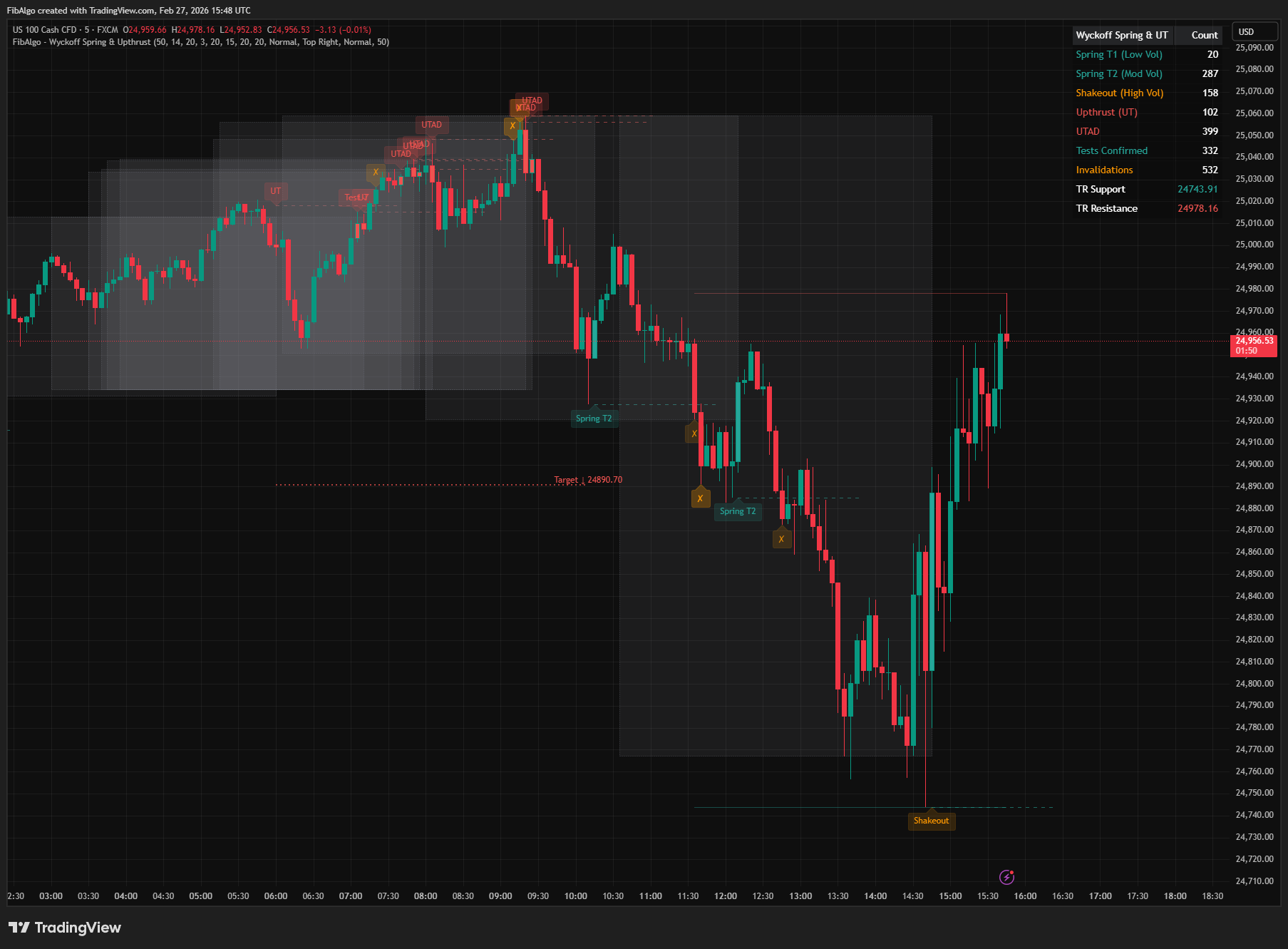Select the Shakeout marker near the session low
Screen dimensions: 1288x949
[932, 821]
